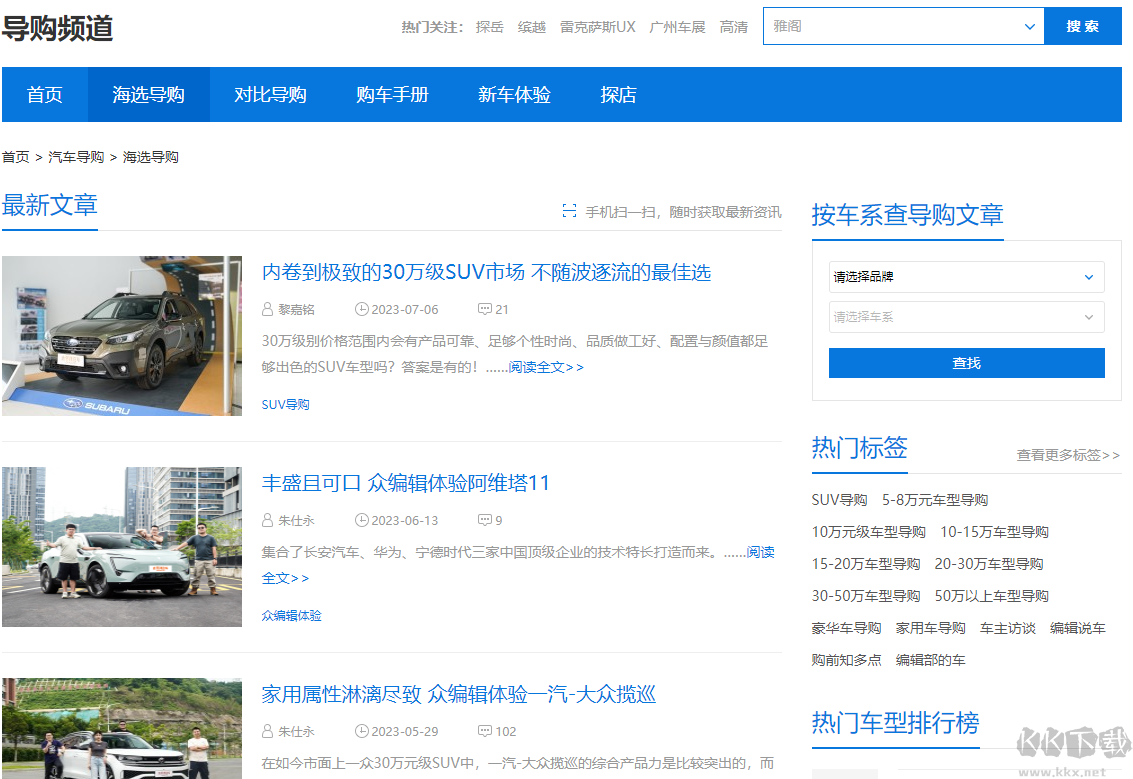Click the comment icon showing 21 comments
This screenshot has height=779, width=1133.
[x=485, y=309]
